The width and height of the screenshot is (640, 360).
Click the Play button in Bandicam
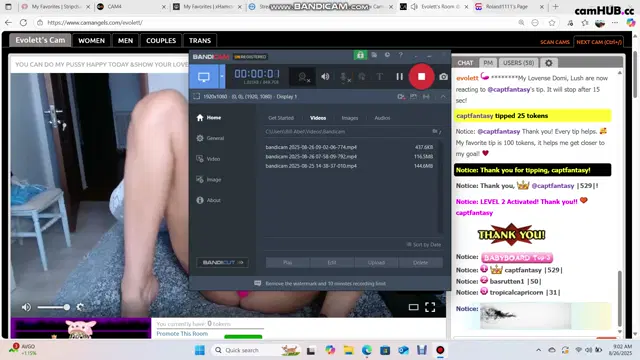pos(287,262)
